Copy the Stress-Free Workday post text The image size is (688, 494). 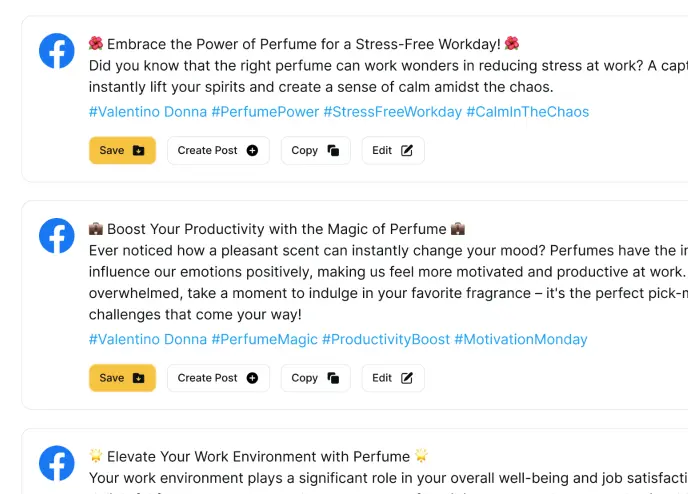[x=315, y=150]
